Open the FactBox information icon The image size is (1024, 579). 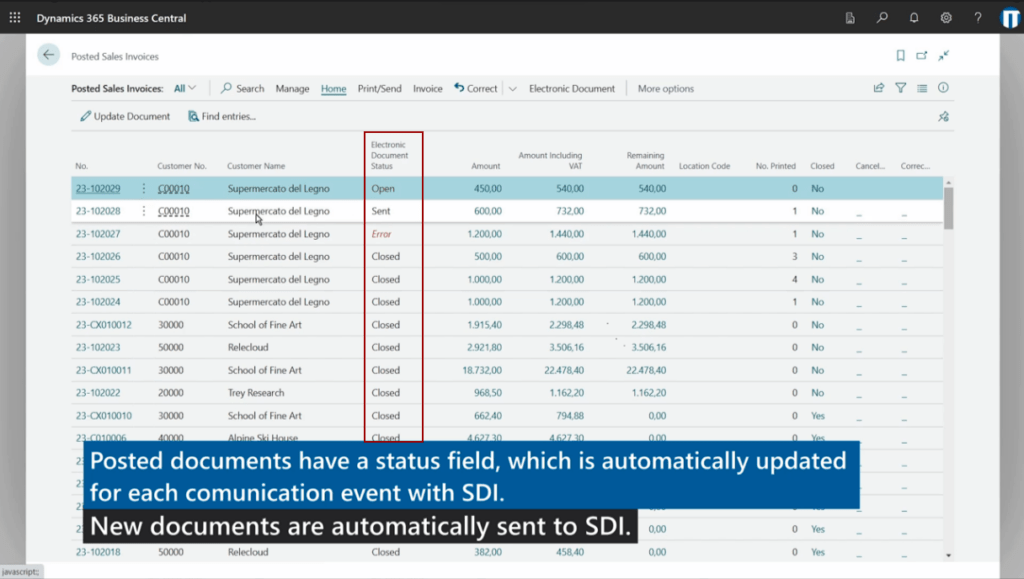943,87
